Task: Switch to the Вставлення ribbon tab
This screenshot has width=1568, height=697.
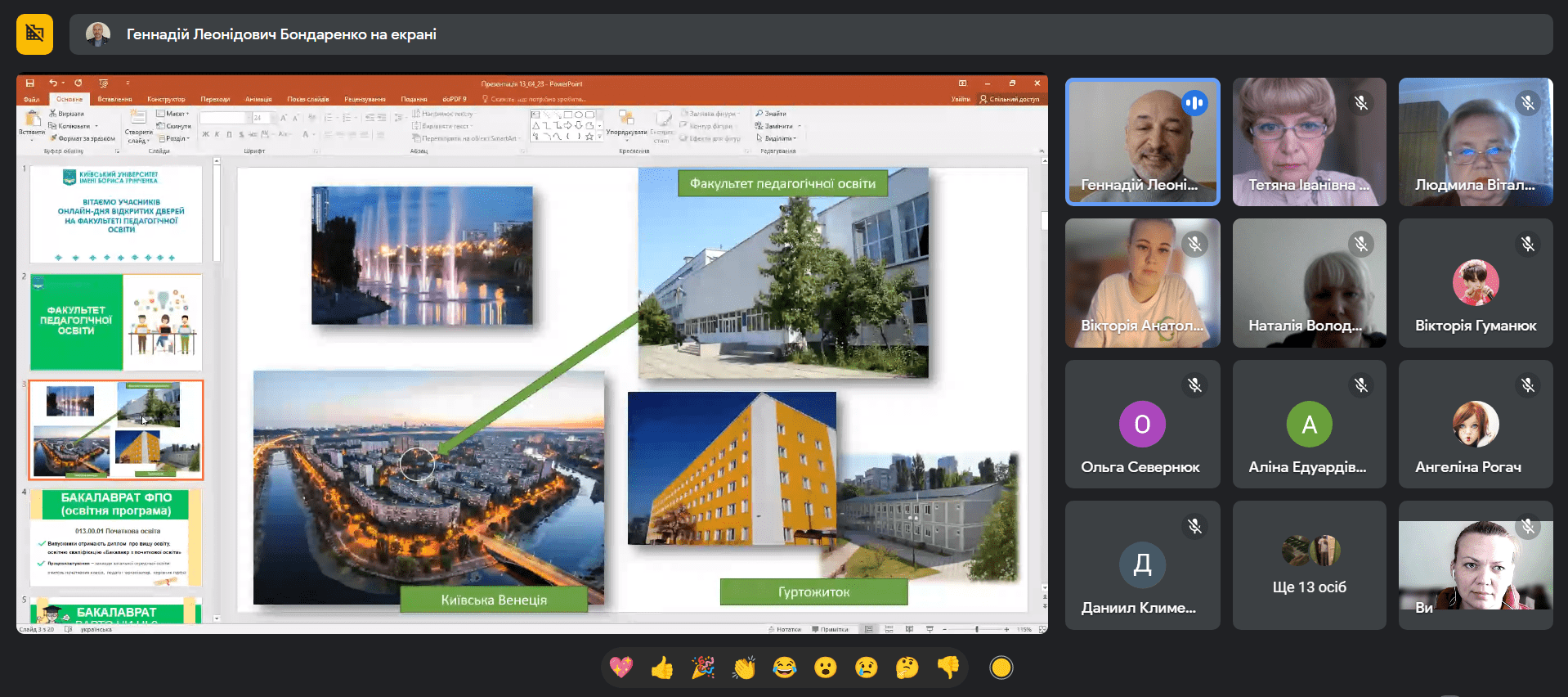Action: pyautogui.click(x=114, y=99)
